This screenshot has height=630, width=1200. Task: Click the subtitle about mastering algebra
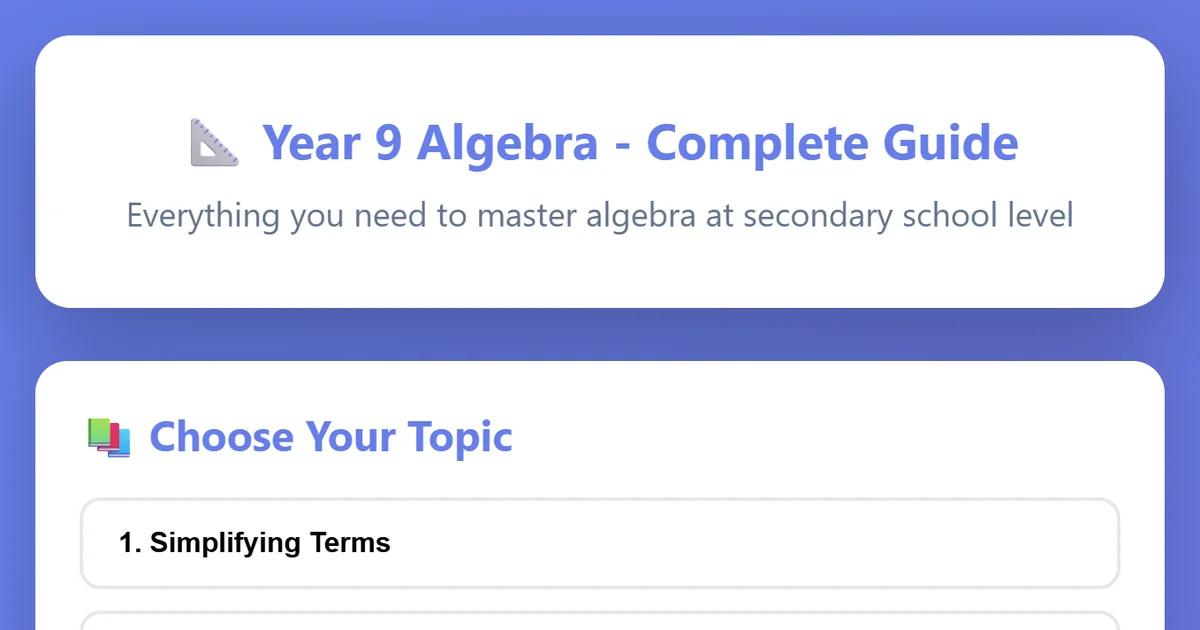[x=600, y=216]
